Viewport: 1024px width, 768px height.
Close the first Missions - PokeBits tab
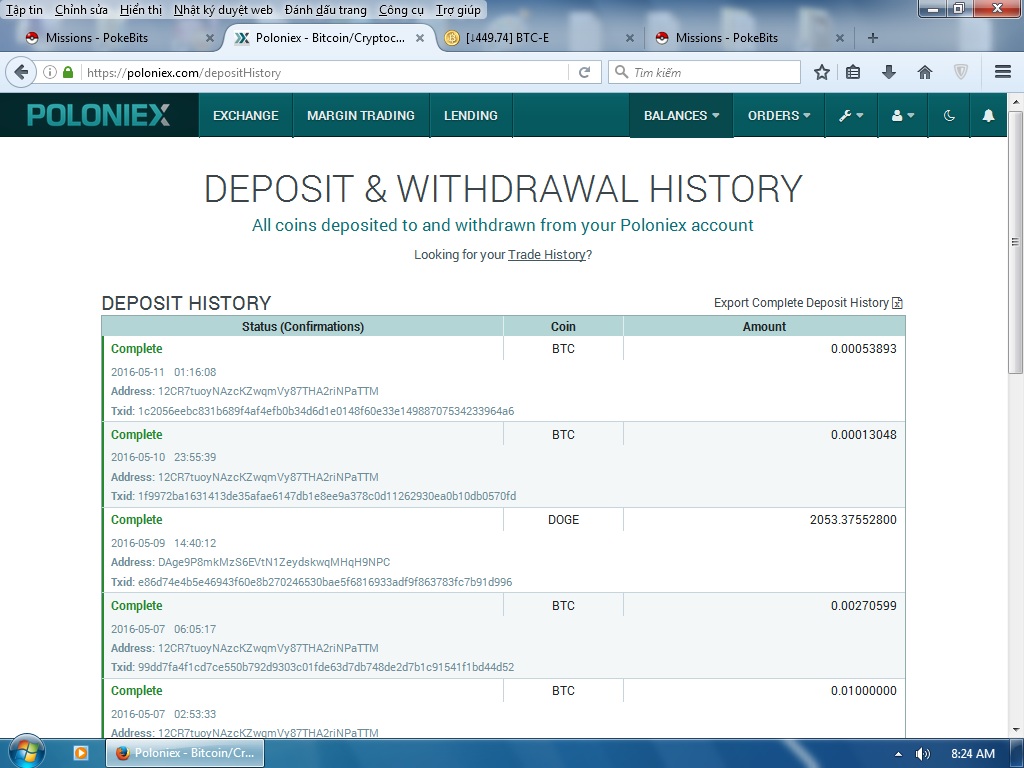tap(210, 38)
